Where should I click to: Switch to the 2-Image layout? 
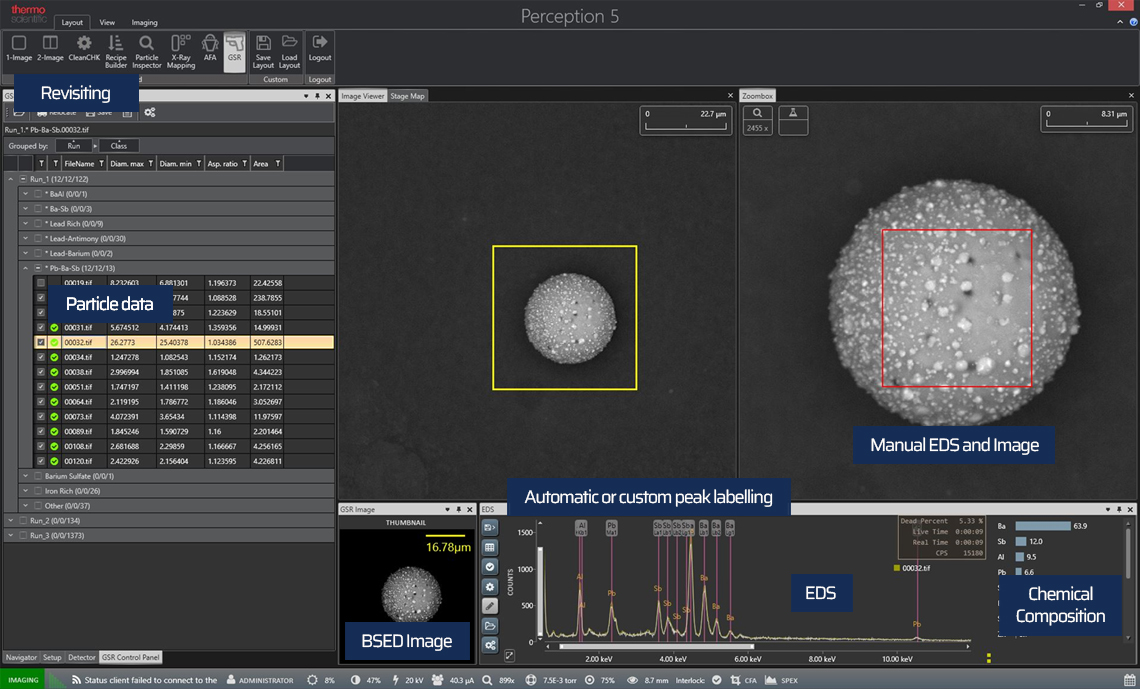tap(50, 49)
